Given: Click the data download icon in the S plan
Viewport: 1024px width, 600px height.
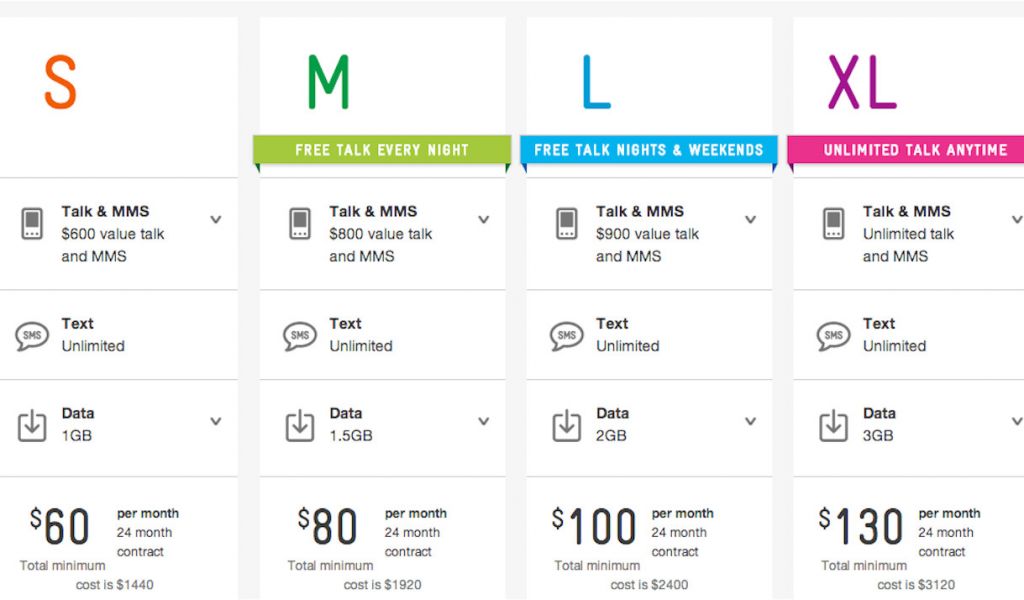Looking at the screenshot, I should (x=32, y=425).
